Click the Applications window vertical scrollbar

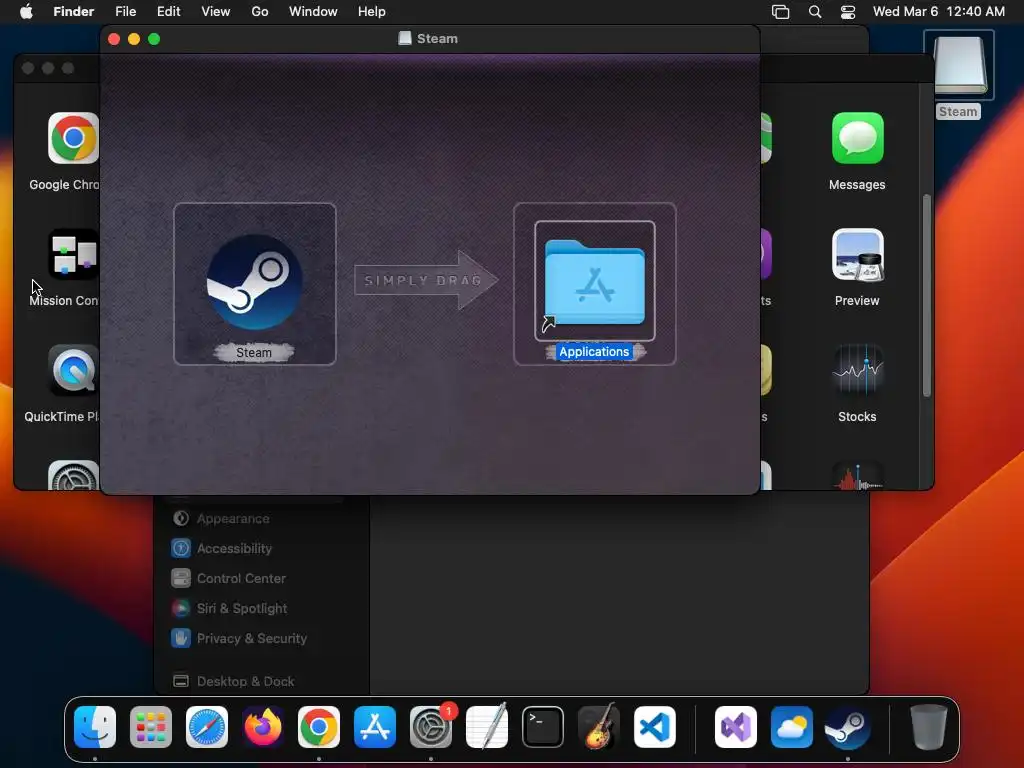pos(927,295)
